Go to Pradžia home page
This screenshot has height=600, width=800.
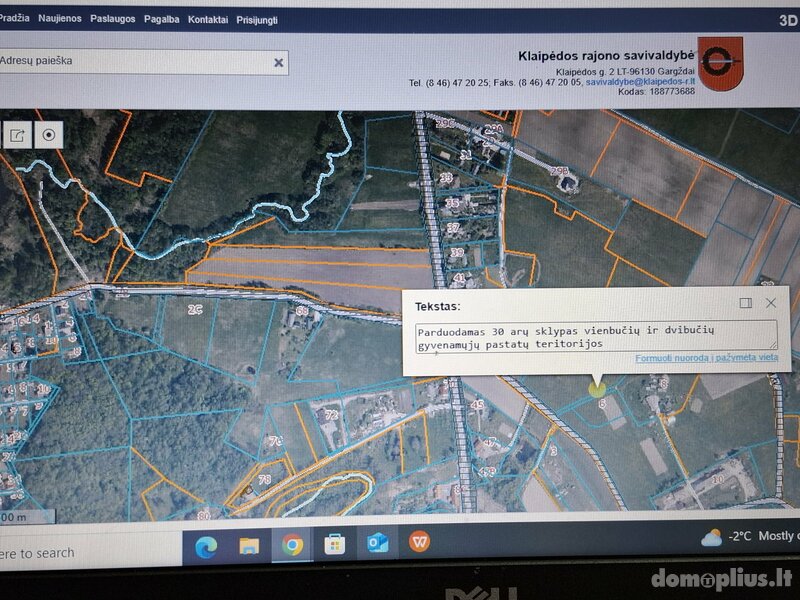coord(14,18)
